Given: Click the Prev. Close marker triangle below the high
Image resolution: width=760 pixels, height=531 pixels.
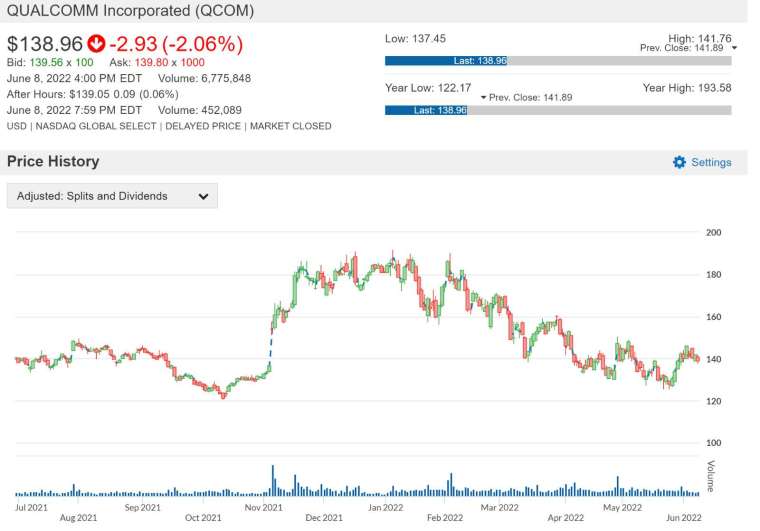Looking at the screenshot, I should (x=734, y=48).
